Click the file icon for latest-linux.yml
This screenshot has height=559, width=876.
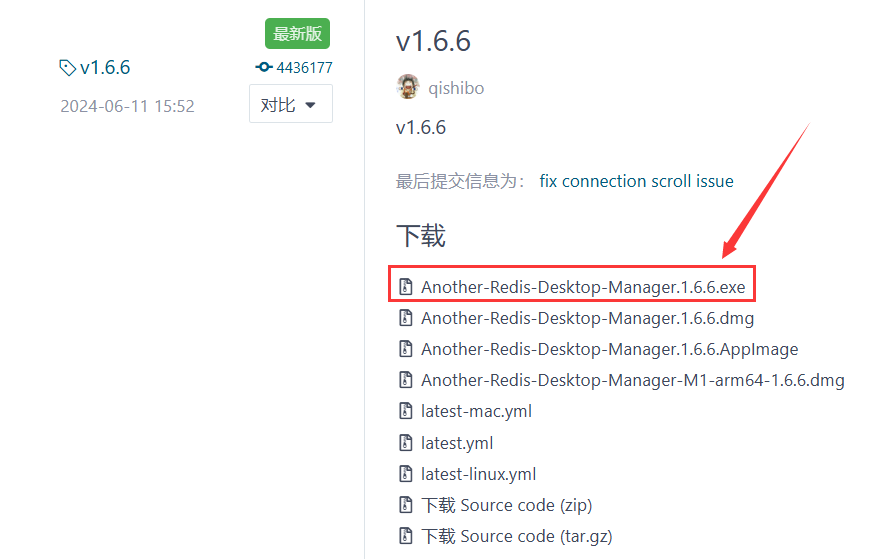406,474
